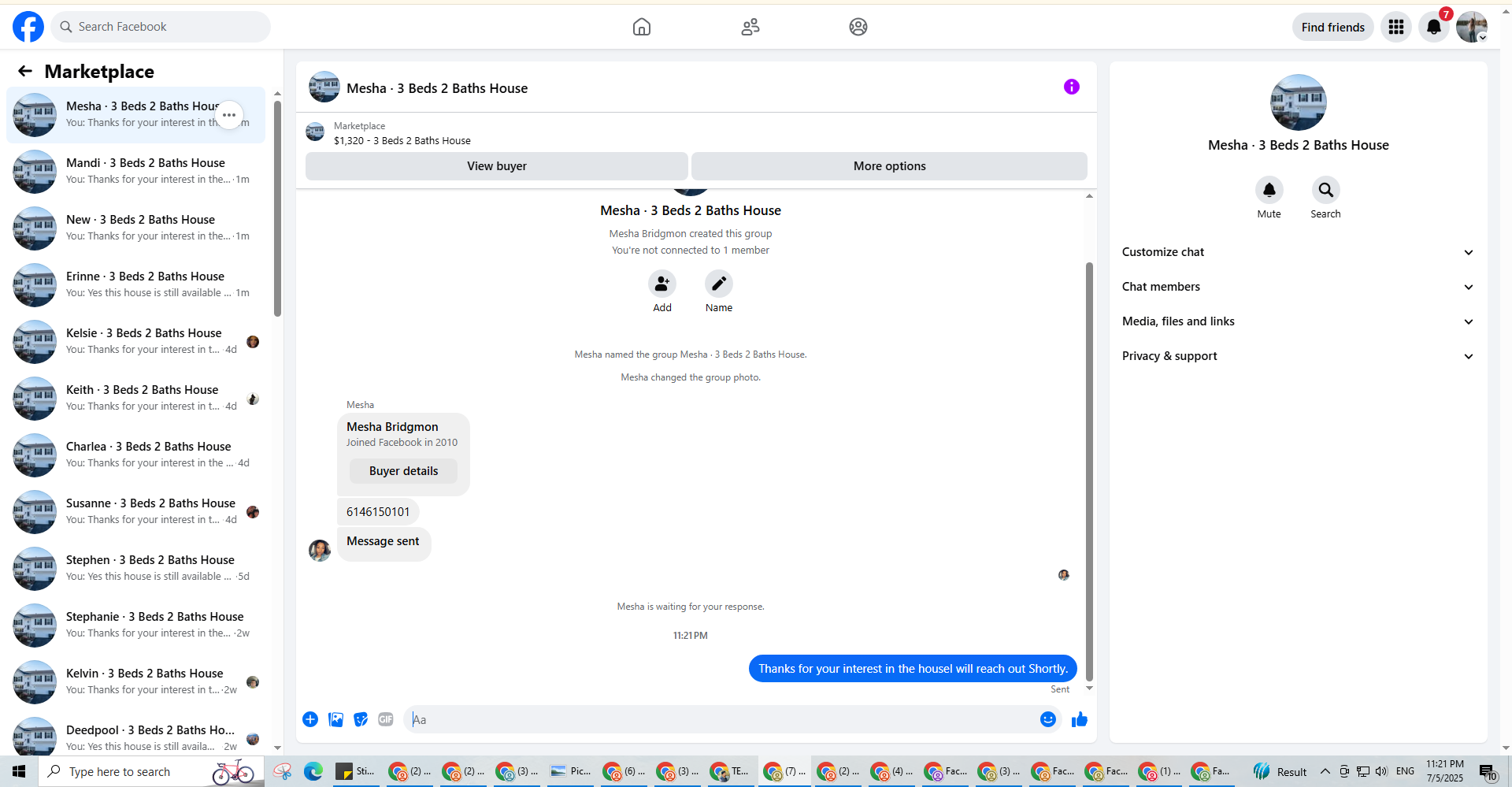The height and width of the screenshot is (787, 1512).
Task: Mute the chat with bell icon
Action: pyautogui.click(x=1269, y=190)
